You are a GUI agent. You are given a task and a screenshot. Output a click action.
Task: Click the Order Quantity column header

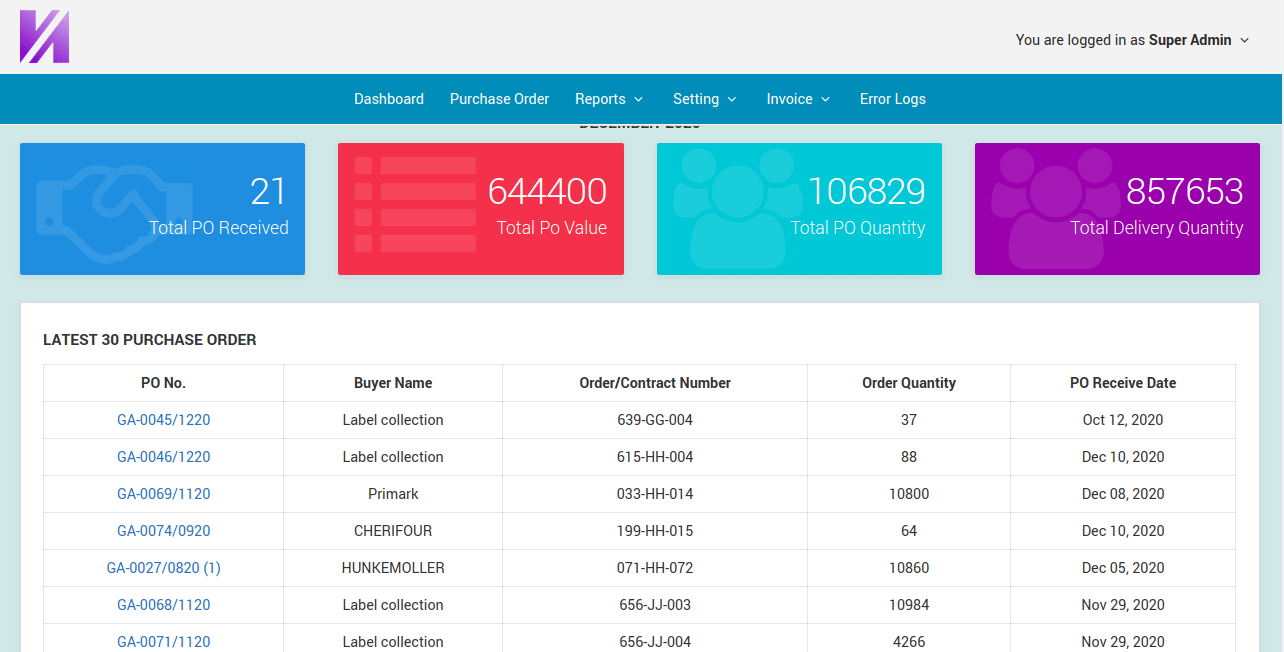tap(908, 383)
